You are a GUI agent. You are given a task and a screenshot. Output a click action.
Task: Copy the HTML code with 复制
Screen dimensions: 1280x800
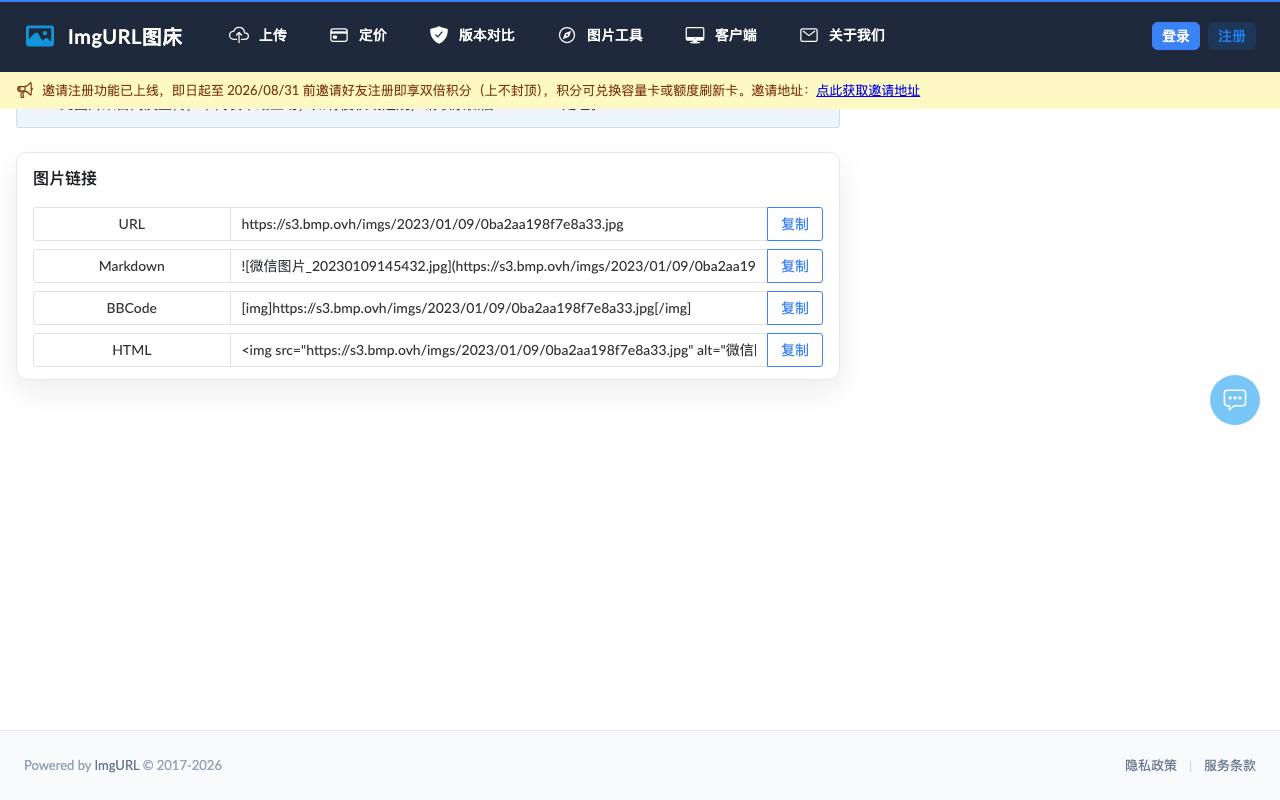(x=795, y=350)
